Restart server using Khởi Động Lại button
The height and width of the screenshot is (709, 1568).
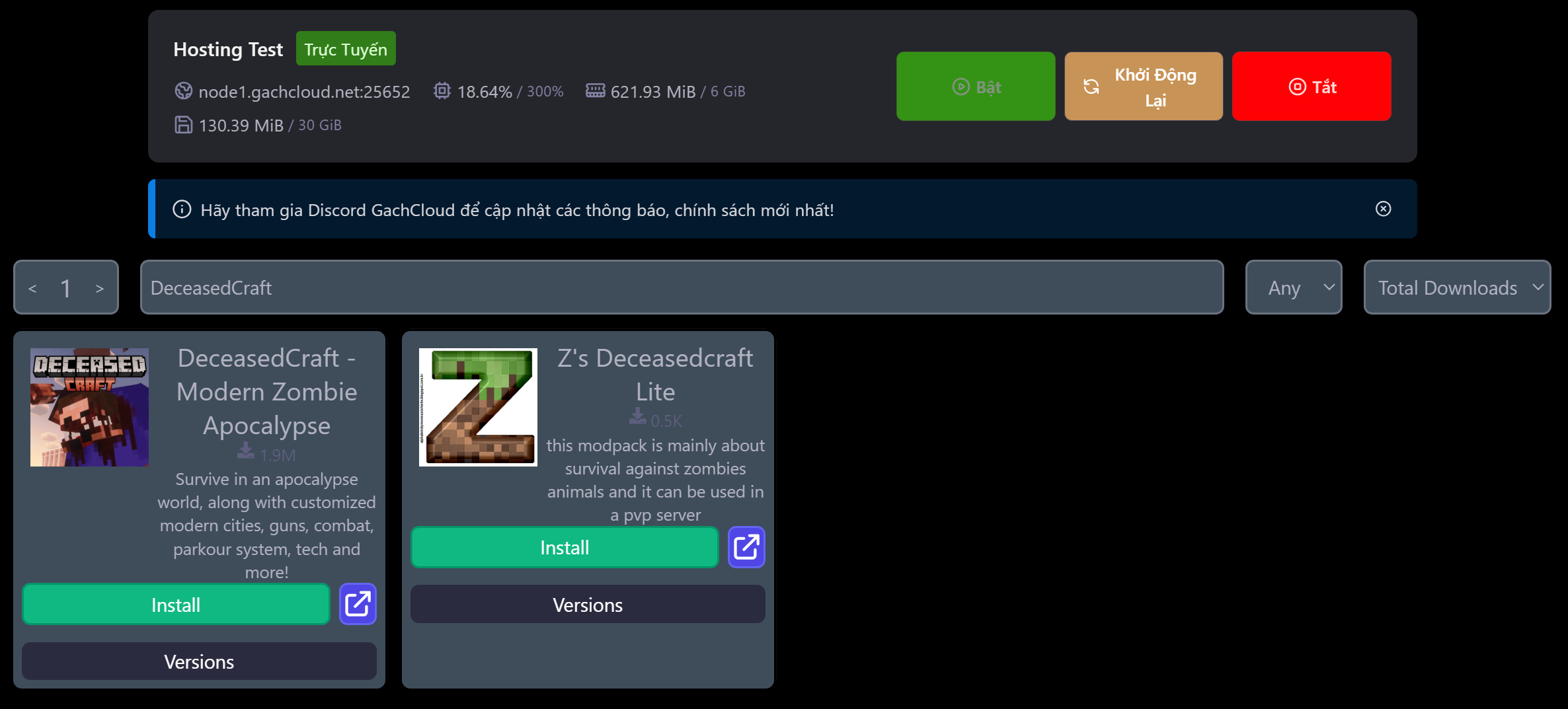click(1144, 87)
